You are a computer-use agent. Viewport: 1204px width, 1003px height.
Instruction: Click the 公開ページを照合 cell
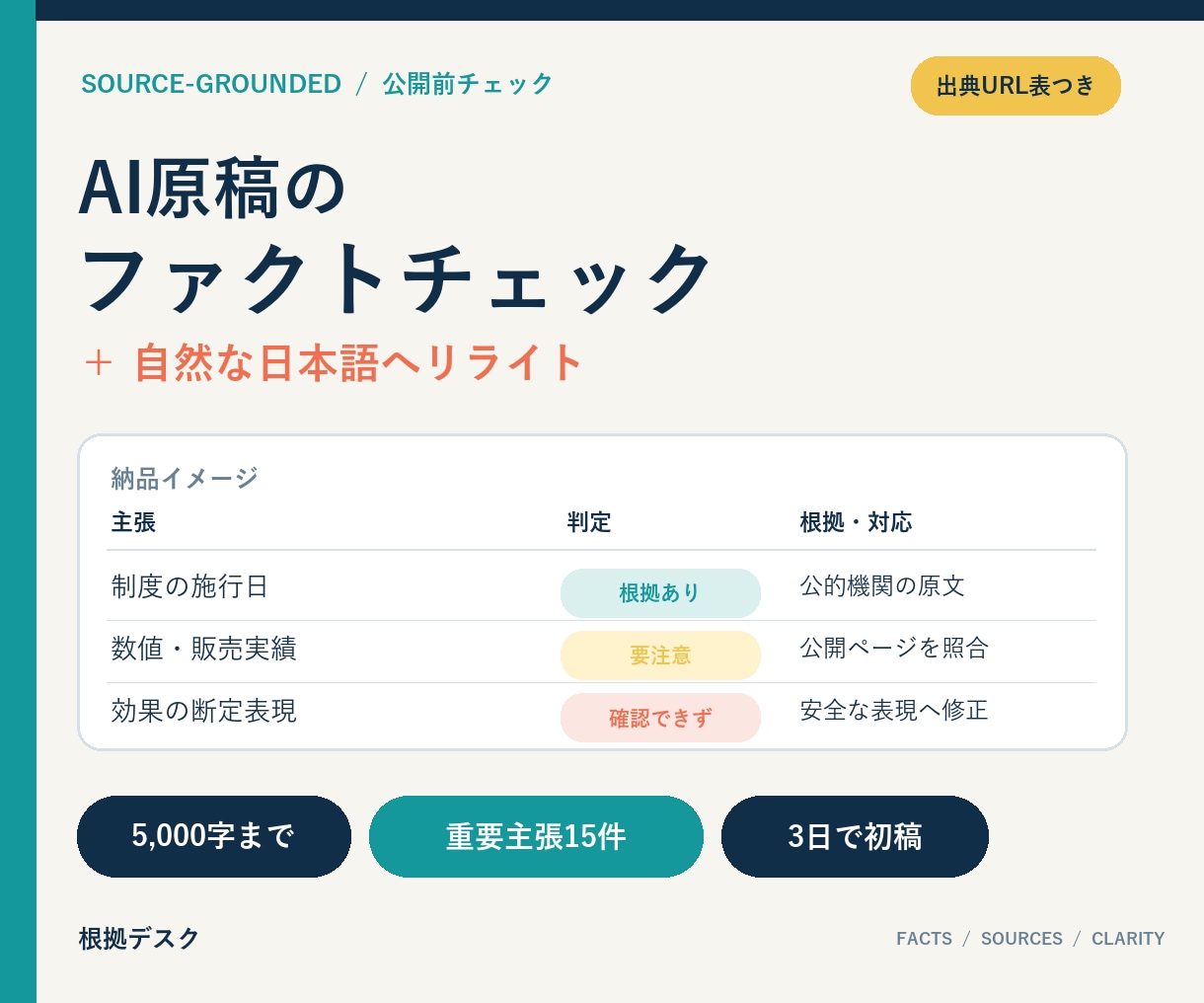tap(894, 648)
